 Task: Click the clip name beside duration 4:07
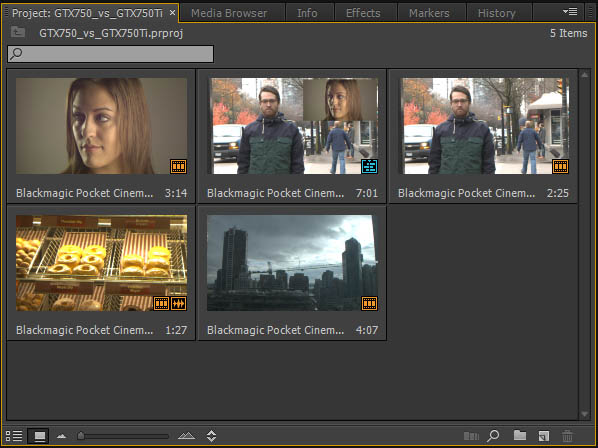(x=276, y=330)
